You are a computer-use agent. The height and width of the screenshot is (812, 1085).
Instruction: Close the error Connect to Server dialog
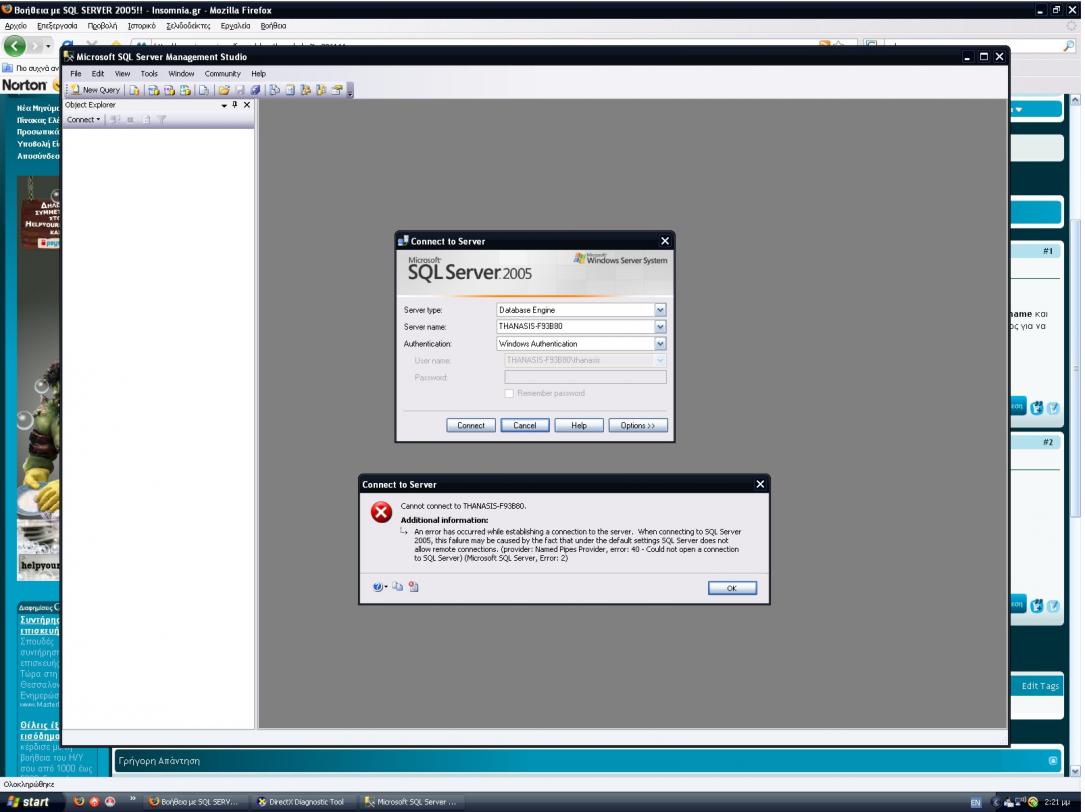pyautogui.click(x=760, y=485)
